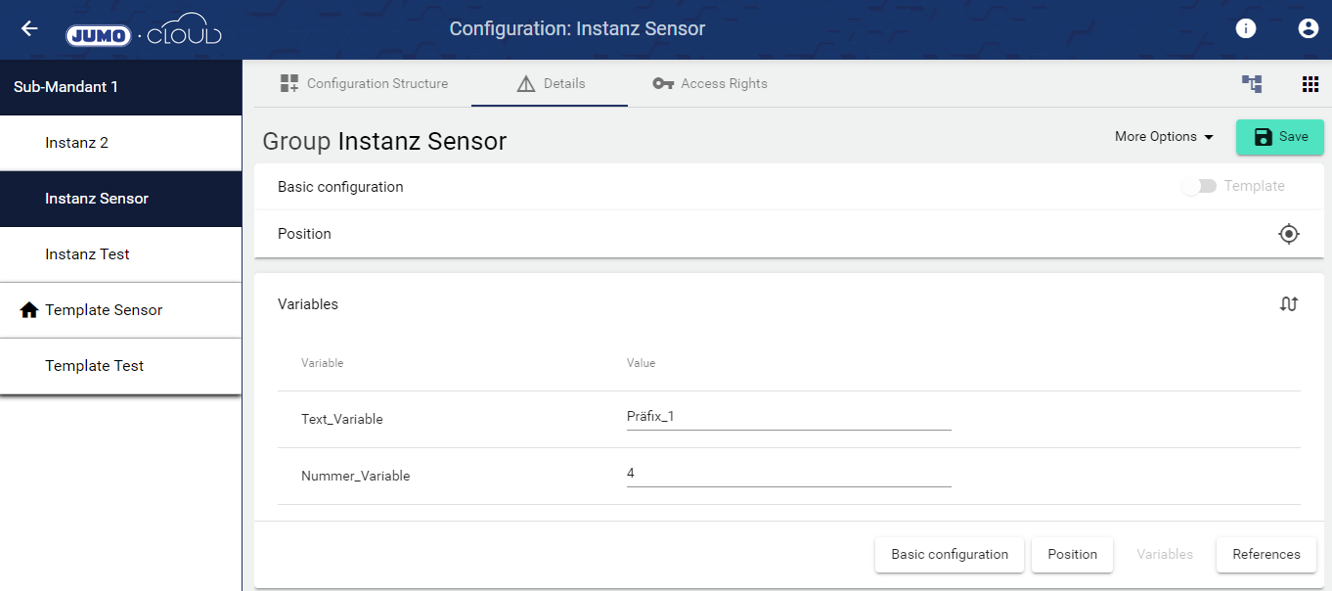Click the Save button
Image resolution: width=1332 pixels, height=591 pixels.
1279,137
